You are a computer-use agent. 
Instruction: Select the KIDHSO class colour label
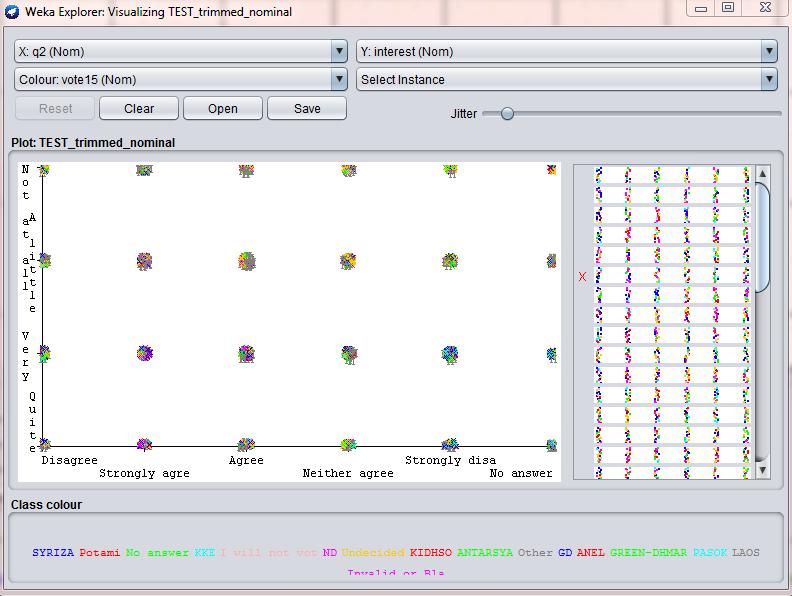431,553
